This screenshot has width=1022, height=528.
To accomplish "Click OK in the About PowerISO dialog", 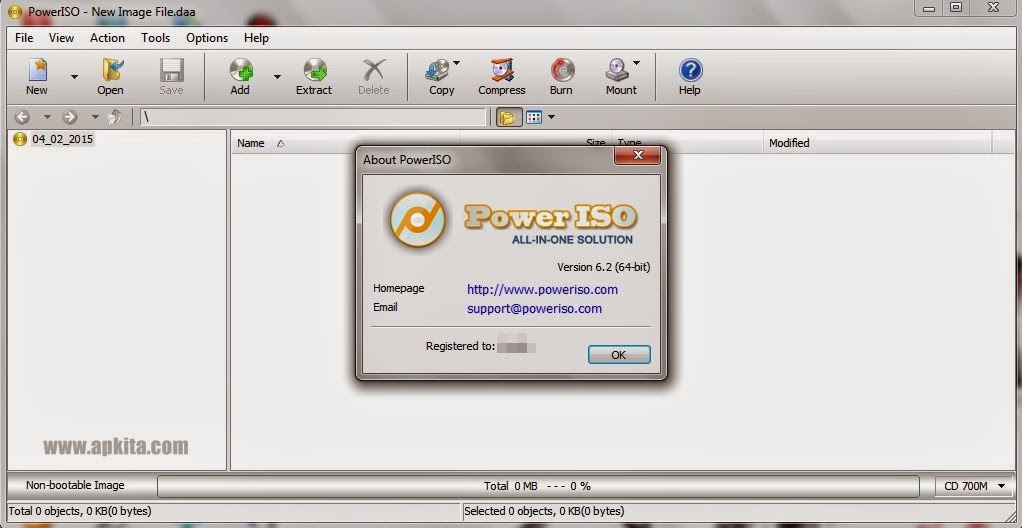I will (619, 355).
